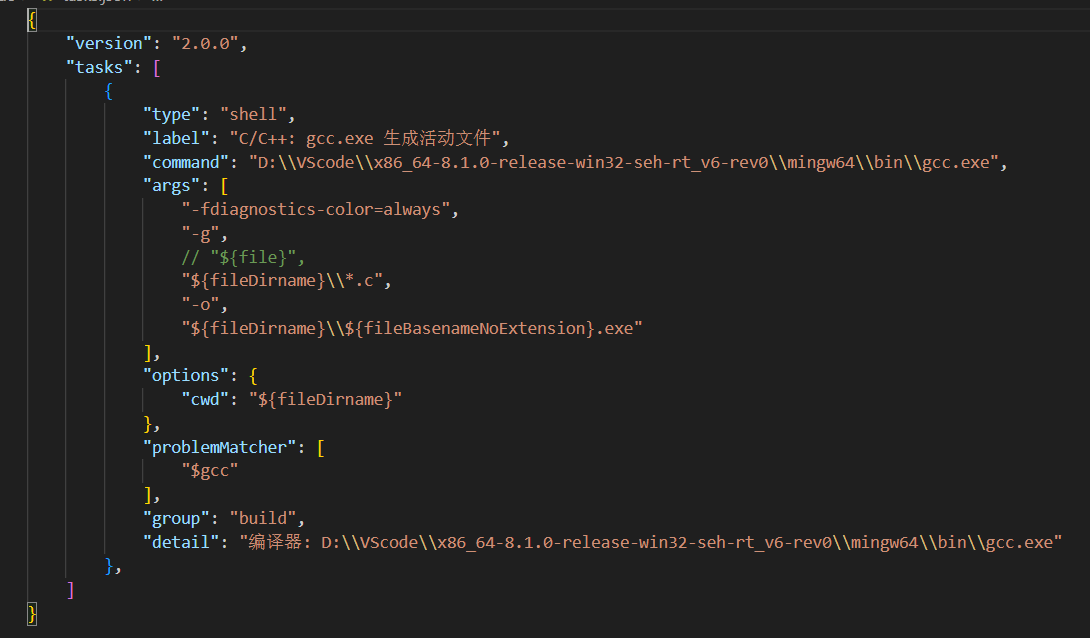1090x638 pixels.
Task: Click the "cwd" key
Action: coord(205,400)
